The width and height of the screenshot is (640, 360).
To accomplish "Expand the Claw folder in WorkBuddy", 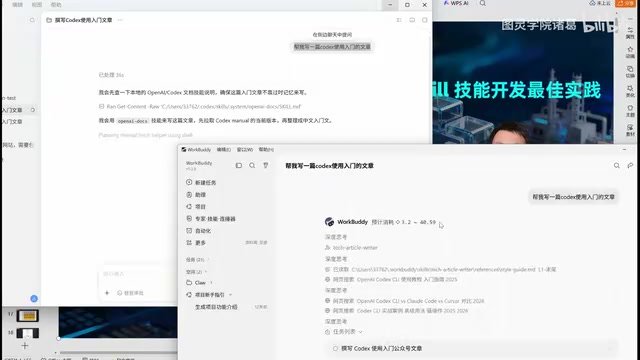I will (x=200, y=282).
